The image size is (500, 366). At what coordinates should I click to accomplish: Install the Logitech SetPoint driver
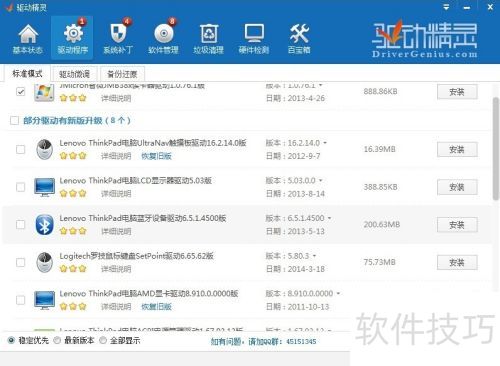(457, 263)
